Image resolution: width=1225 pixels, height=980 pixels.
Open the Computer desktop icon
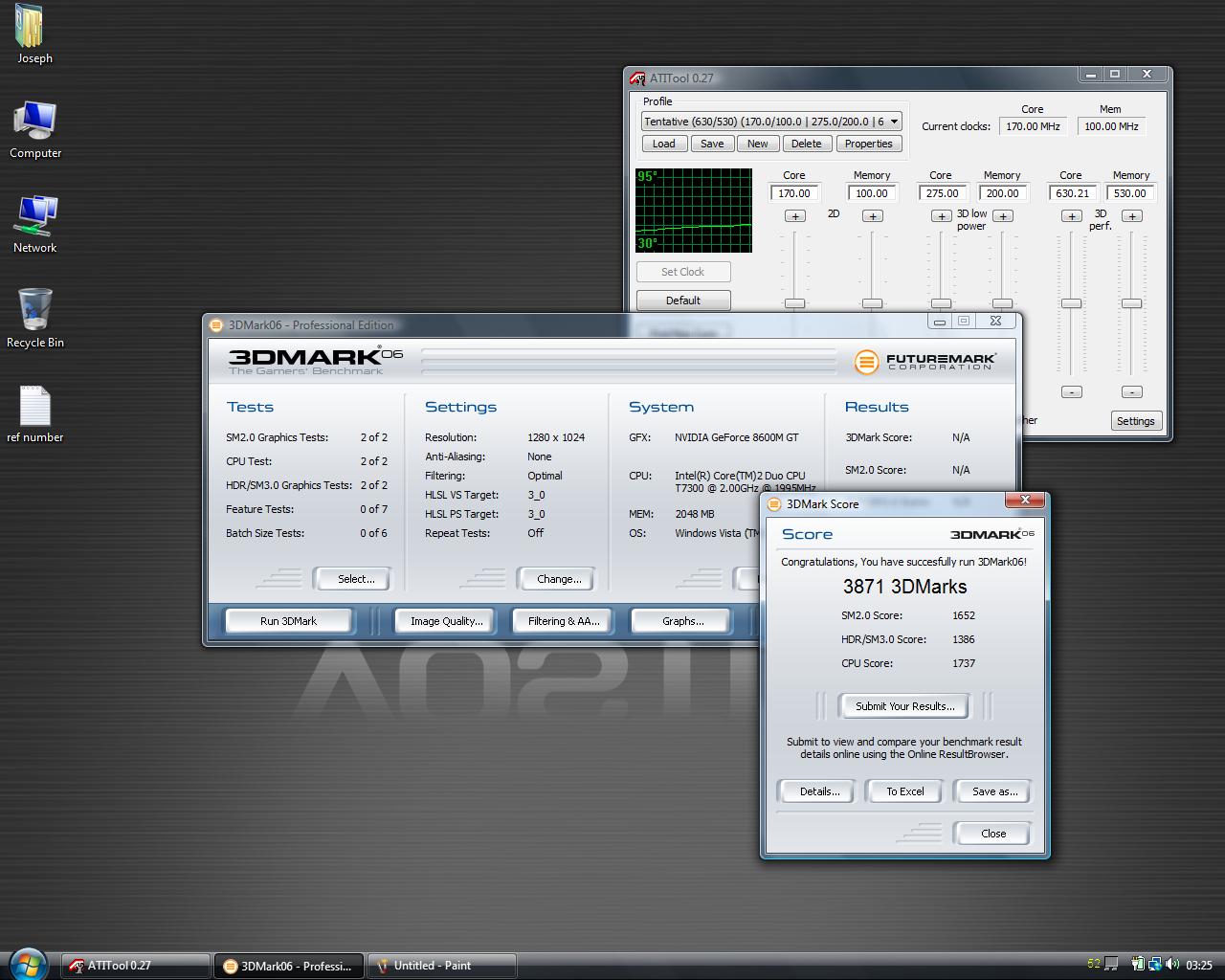click(35, 130)
